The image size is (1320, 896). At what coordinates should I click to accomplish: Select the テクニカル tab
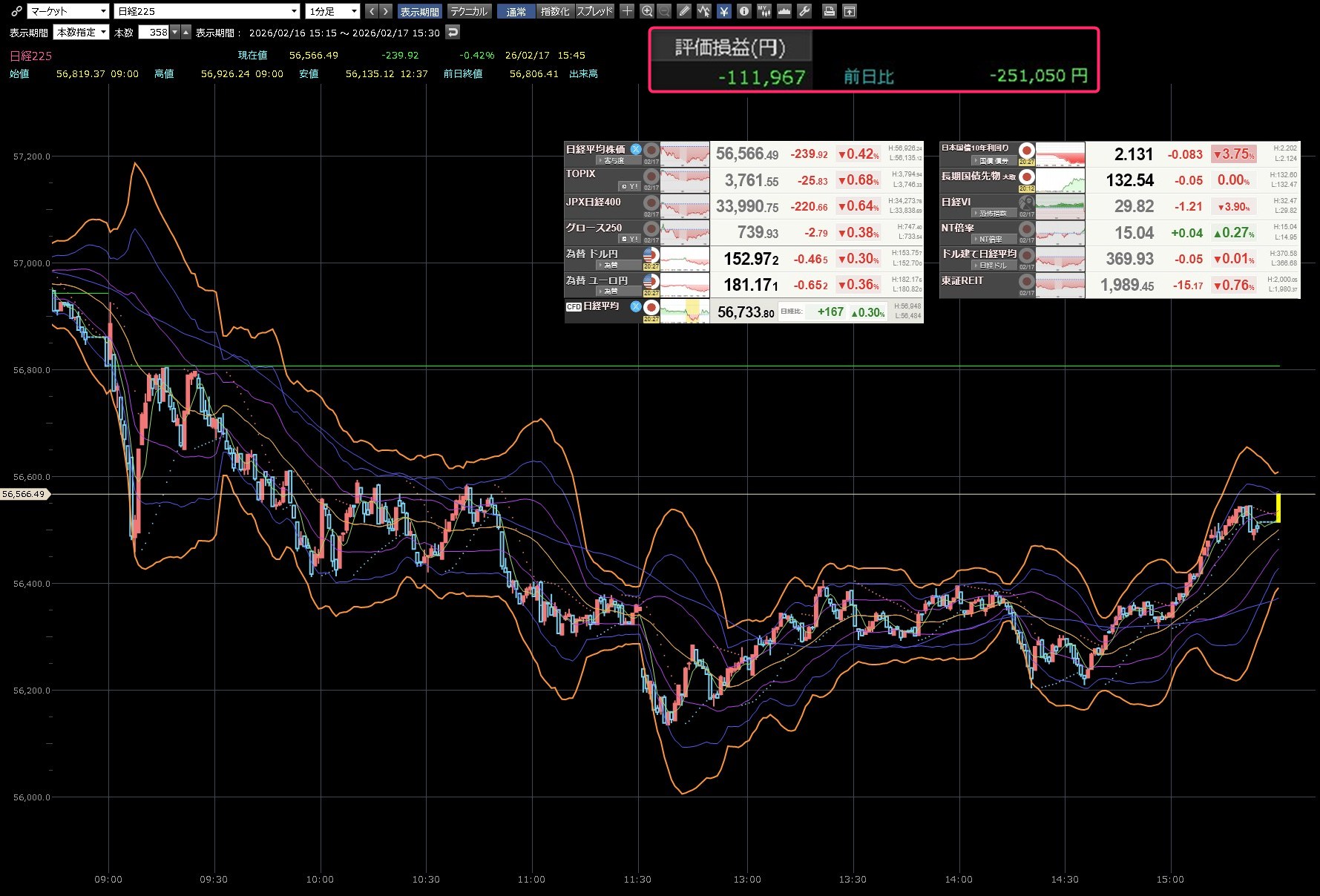469,11
